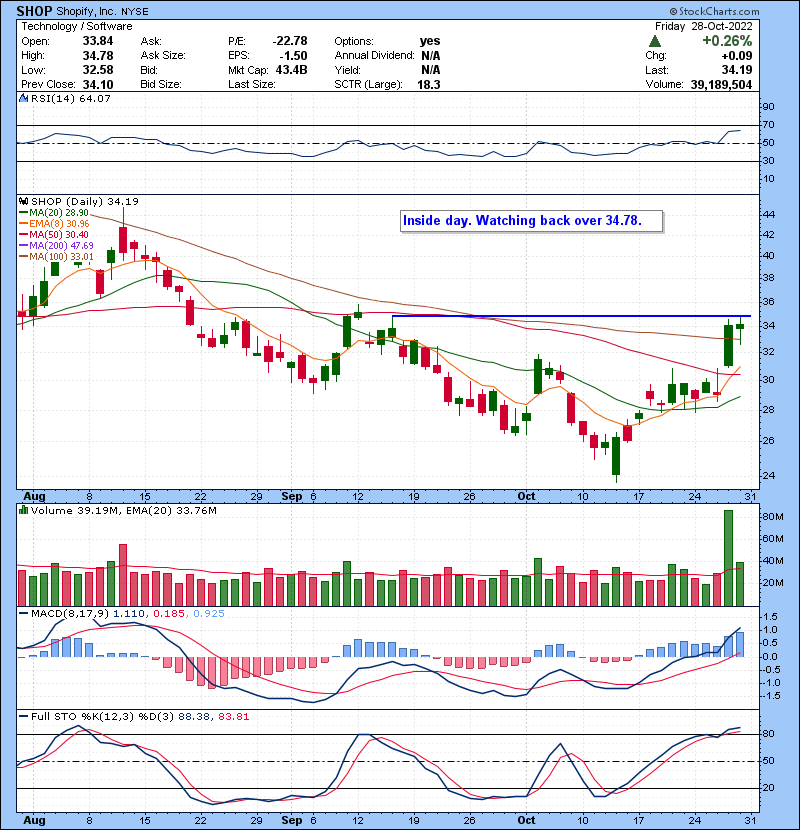Click the RSI(14) 64.07 panel label
The height and width of the screenshot is (830, 800).
[x=70, y=98]
